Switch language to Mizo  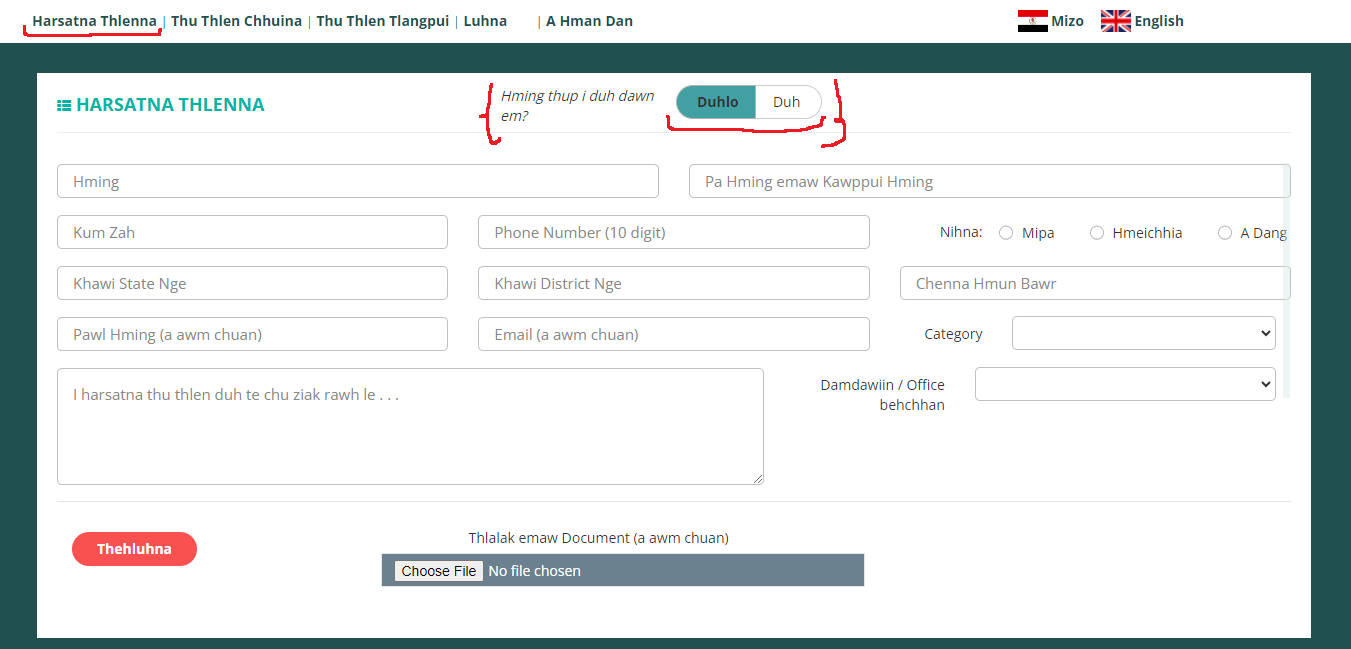point(1067,21)
